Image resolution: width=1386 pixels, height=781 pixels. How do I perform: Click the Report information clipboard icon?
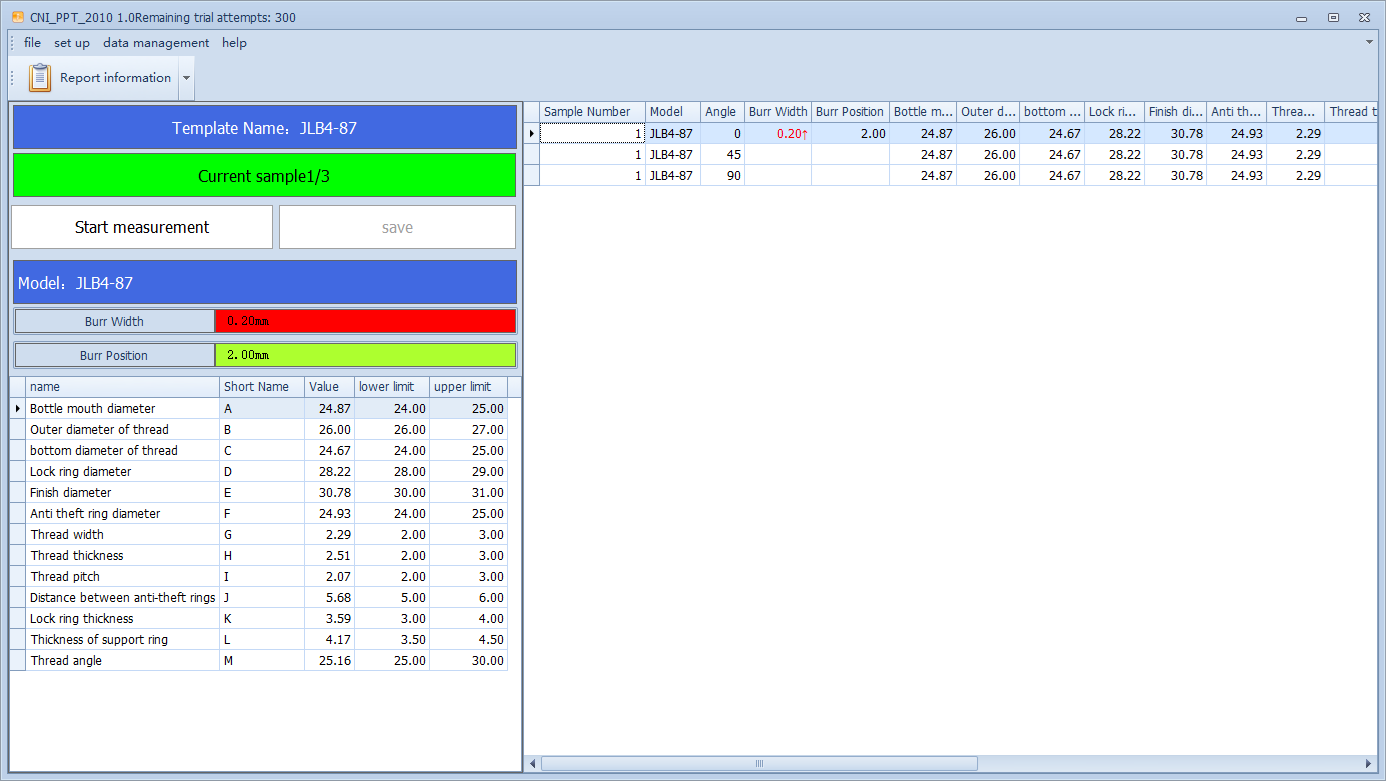pyautogui.click(x=40, y=78)
